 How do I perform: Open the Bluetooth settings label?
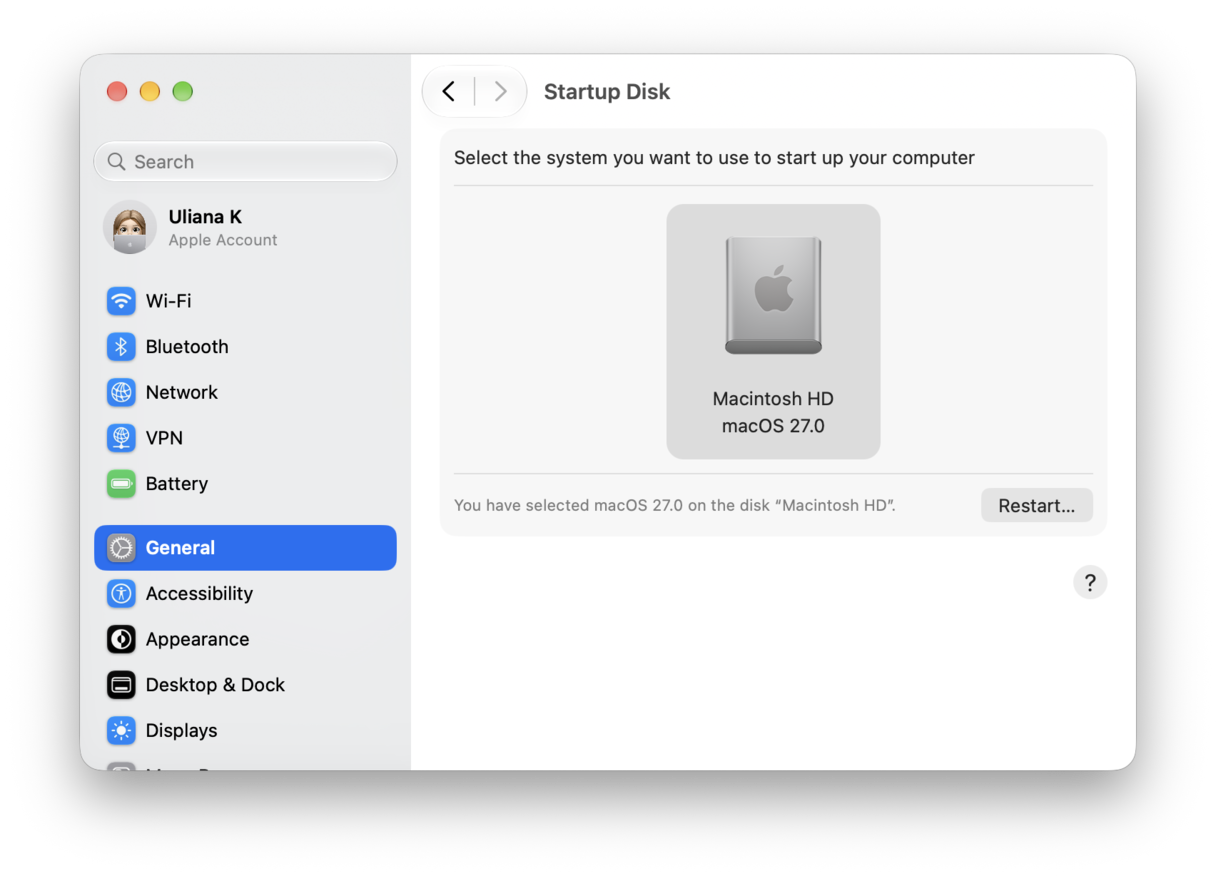[187, 347]
